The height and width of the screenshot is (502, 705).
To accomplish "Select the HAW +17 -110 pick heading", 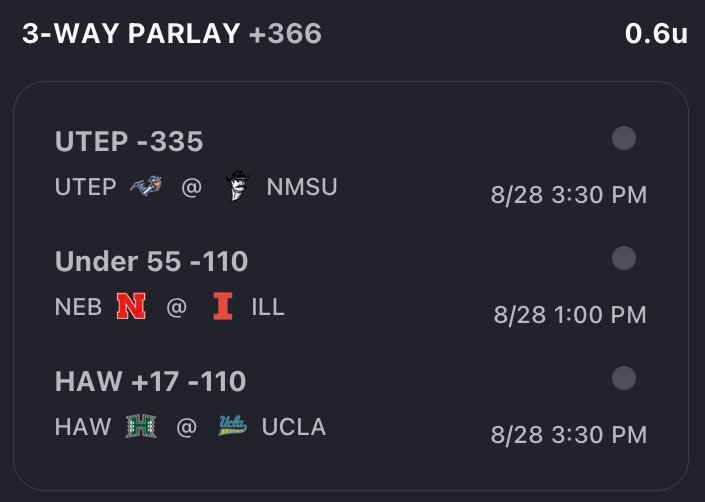I will (x=151, y=381).
